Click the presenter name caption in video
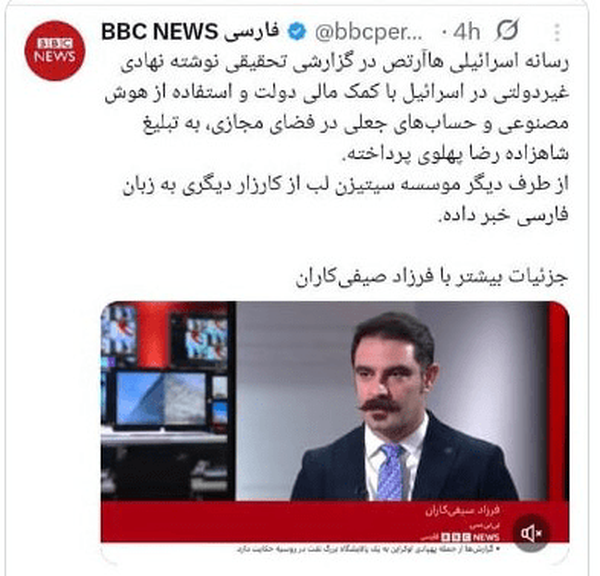 [462, 511]
